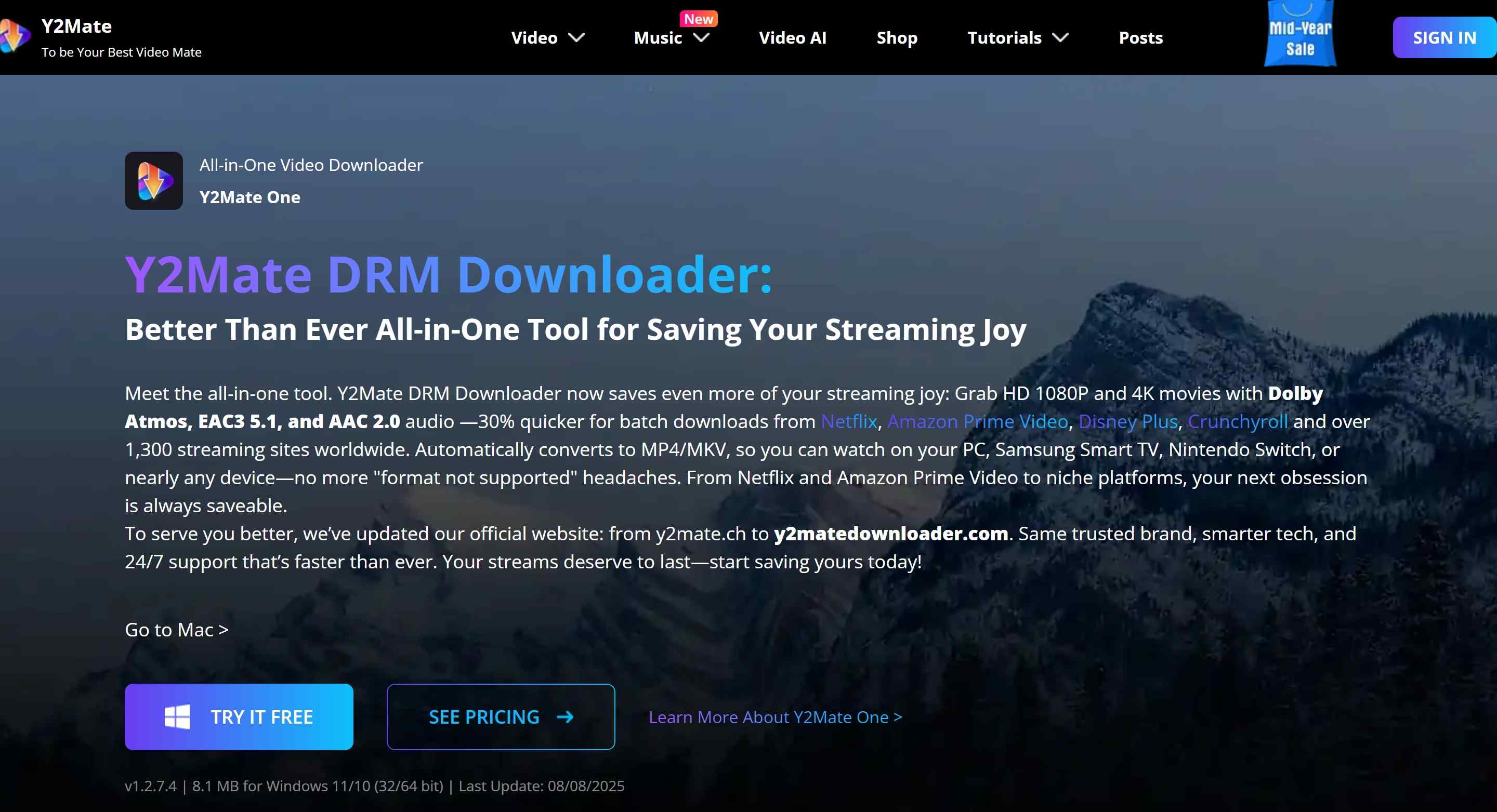The image size is (1497, 812).
Task: Click the 'Y2Mate DRM Downloader:' heading
Action: tap(449, 274)
